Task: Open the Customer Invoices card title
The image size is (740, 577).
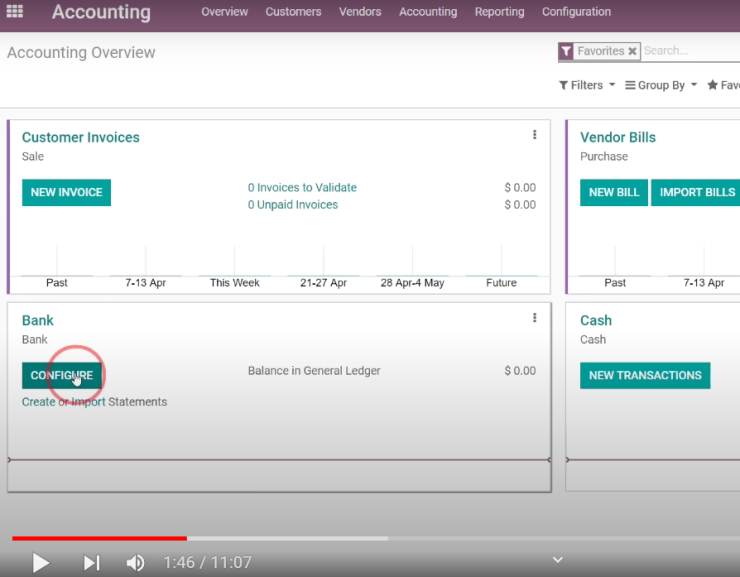Action: tap(81, 137)
